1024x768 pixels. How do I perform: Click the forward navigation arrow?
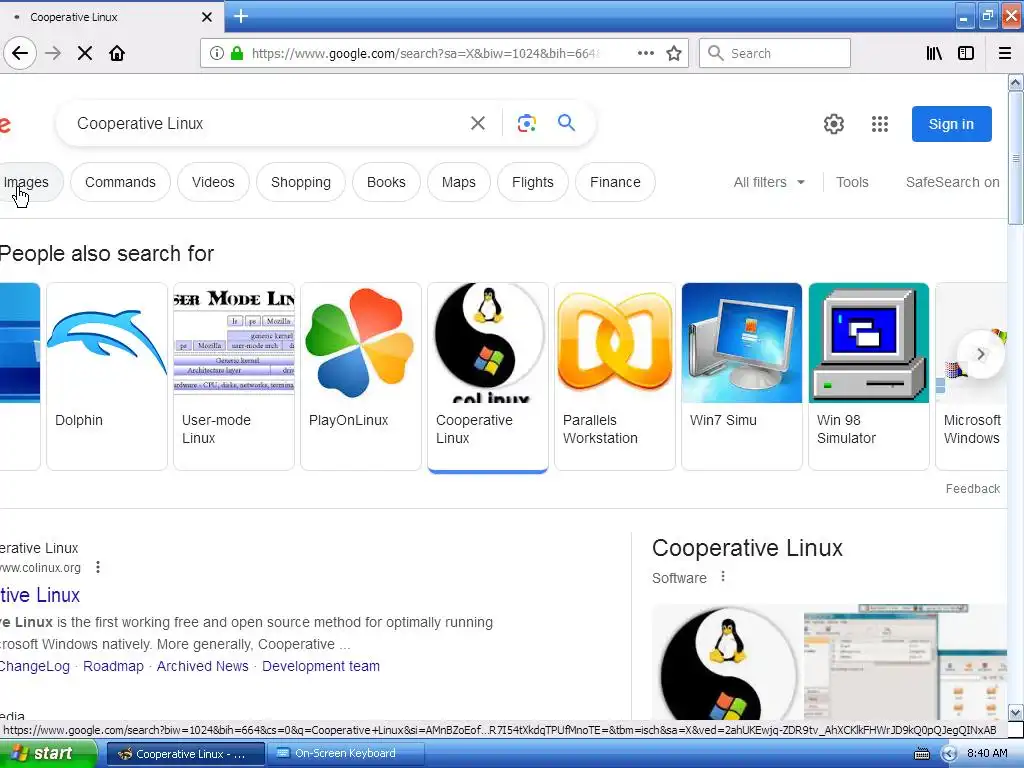(x=53, y=53)
